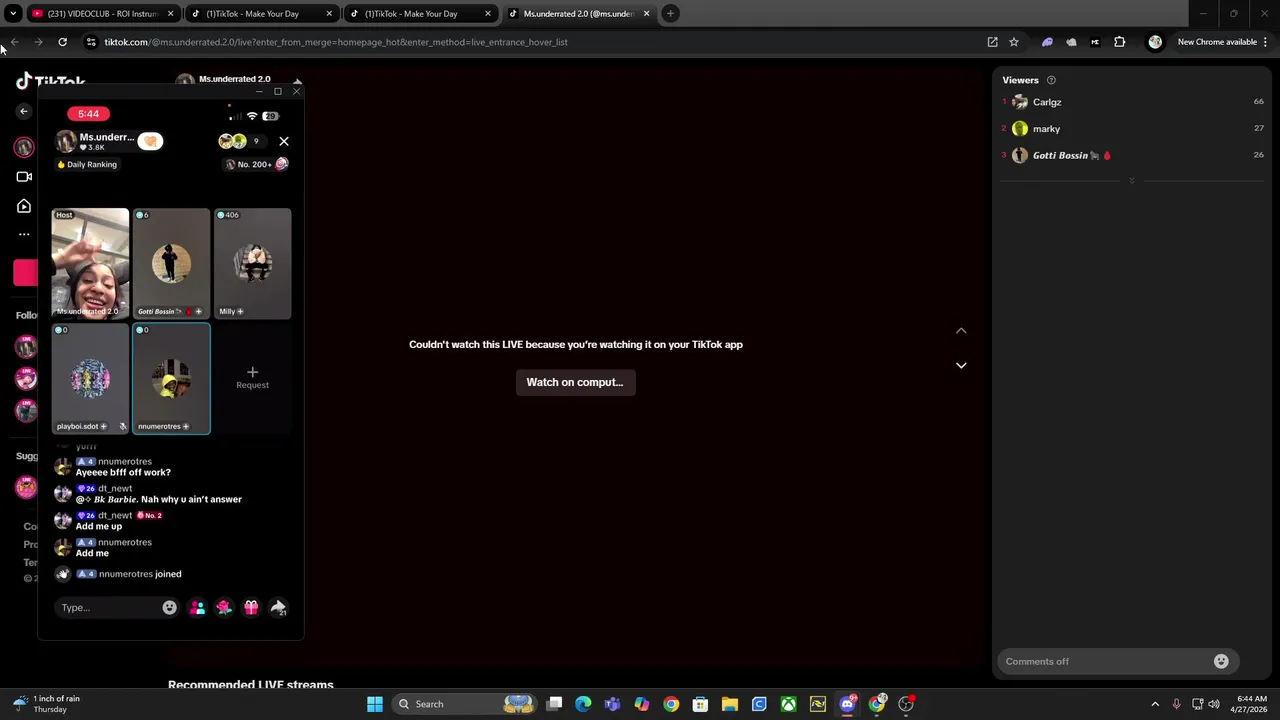Screen dimensions: 1280x720
Task: Click the purple ghost extension icon
Action: tap(1047, 42)
